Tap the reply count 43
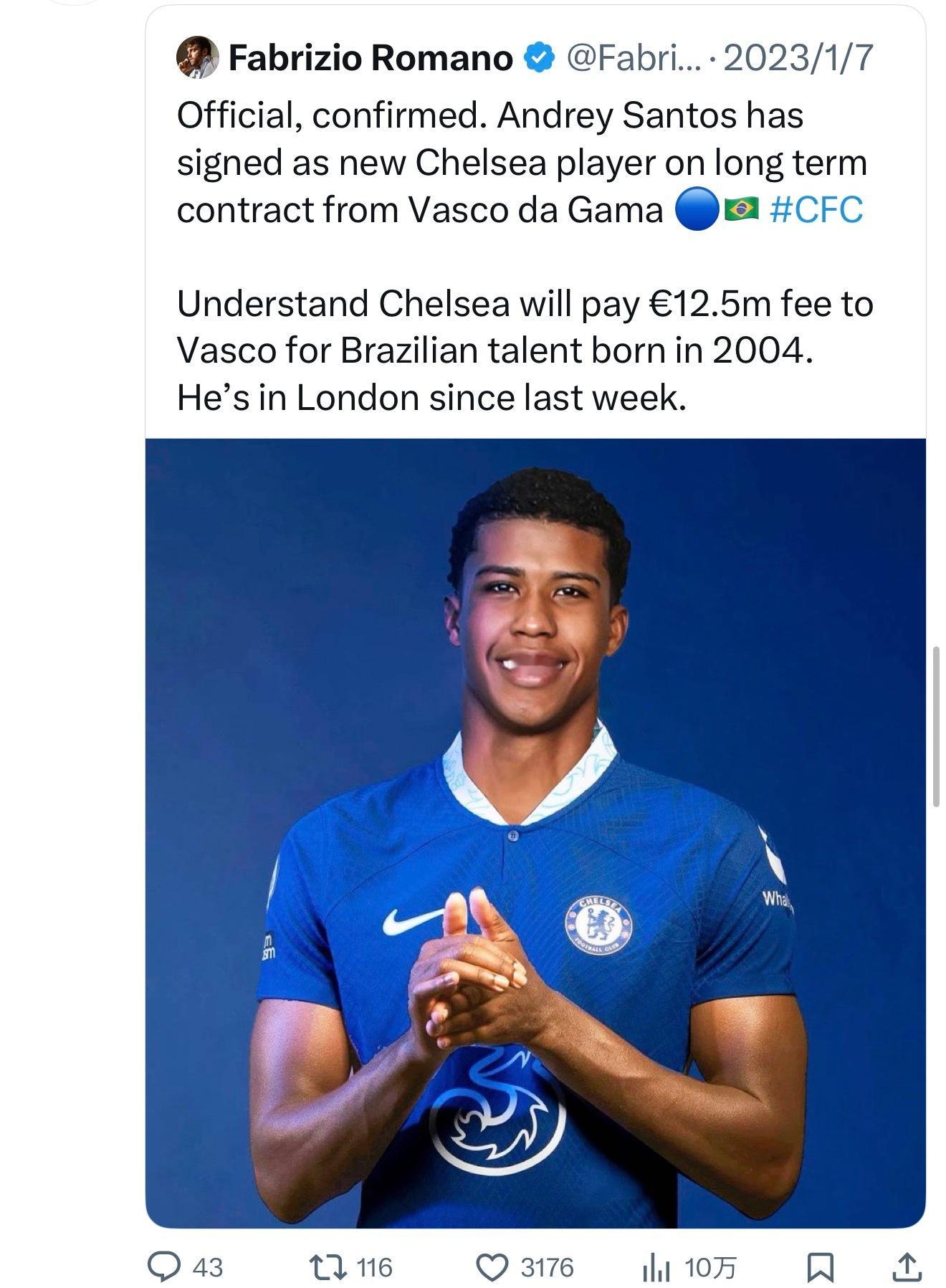The width and height of the screenshot is (946, 1288). pos(208,1267)
